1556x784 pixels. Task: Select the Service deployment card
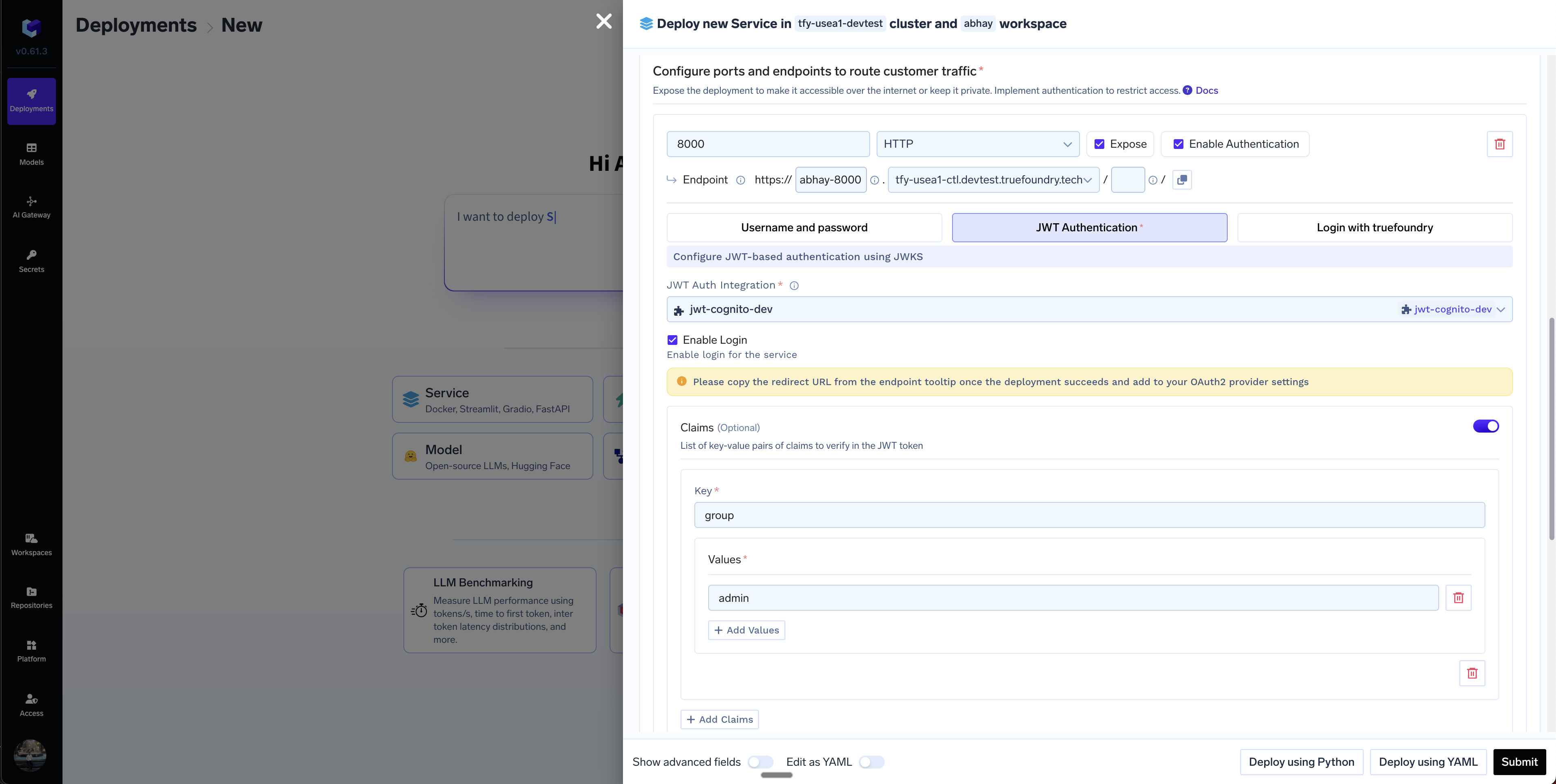[x=492, y=399]
